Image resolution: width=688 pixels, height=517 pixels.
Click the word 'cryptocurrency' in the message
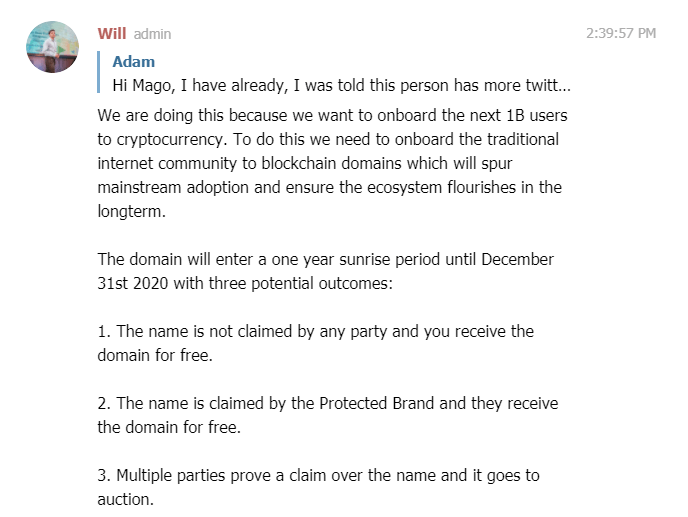pos(172,140)
